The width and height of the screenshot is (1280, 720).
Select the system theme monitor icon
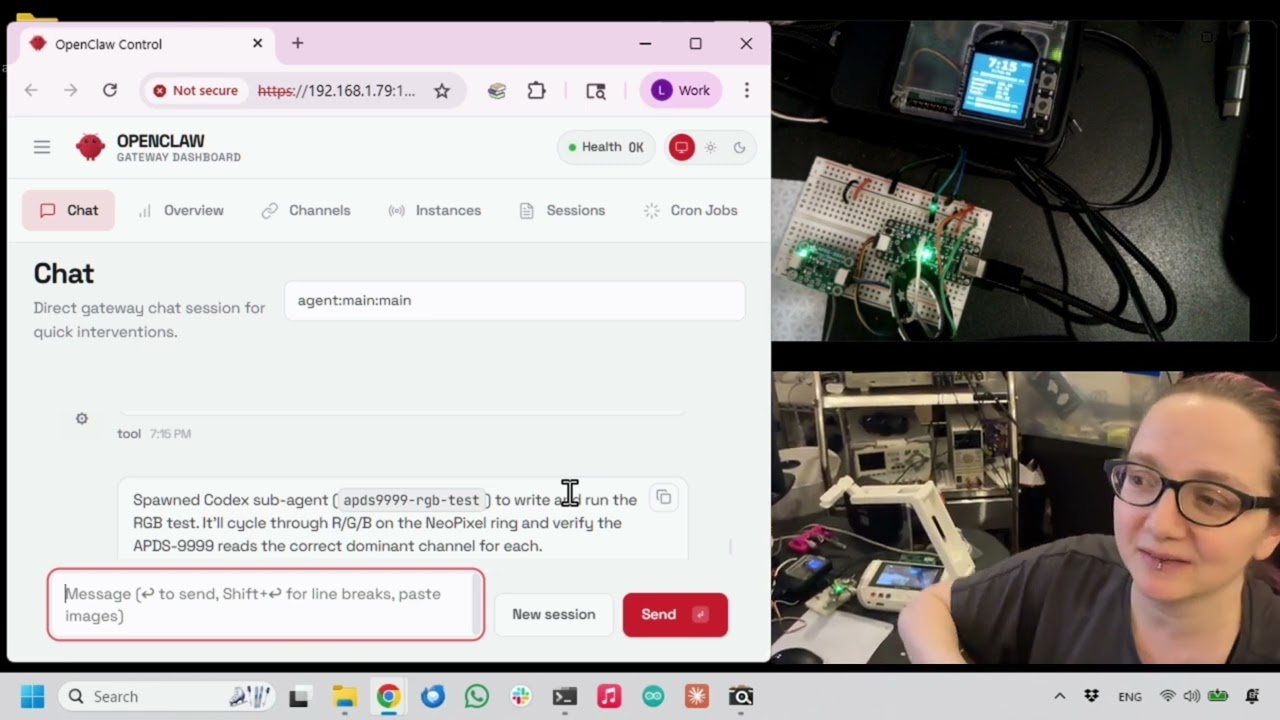[681, 147]
